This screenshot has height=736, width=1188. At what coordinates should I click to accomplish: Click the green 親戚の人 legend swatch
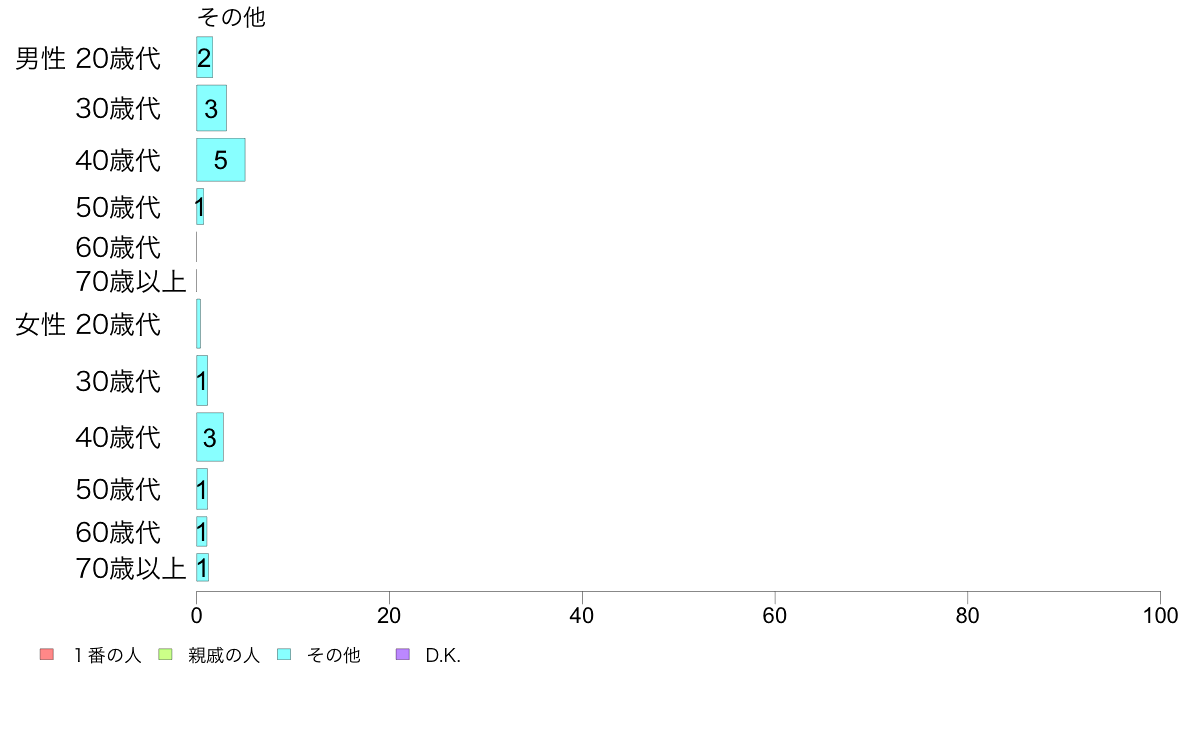click(165, 654)
